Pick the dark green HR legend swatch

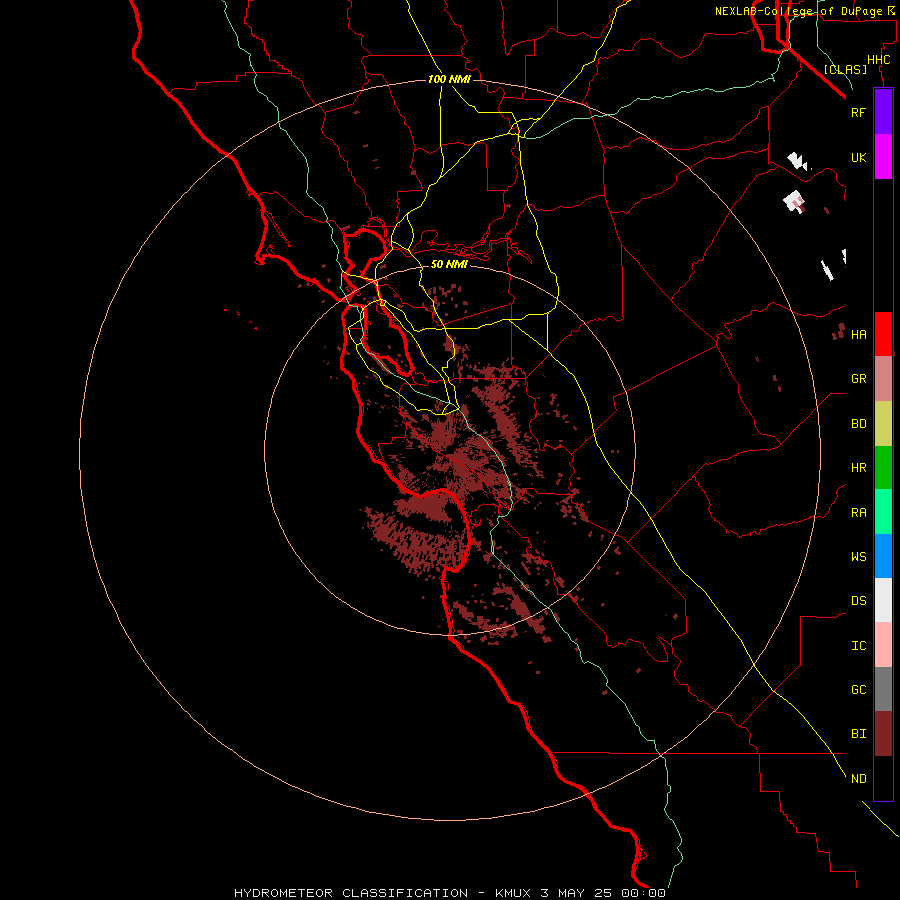click(x=883, y=468)
